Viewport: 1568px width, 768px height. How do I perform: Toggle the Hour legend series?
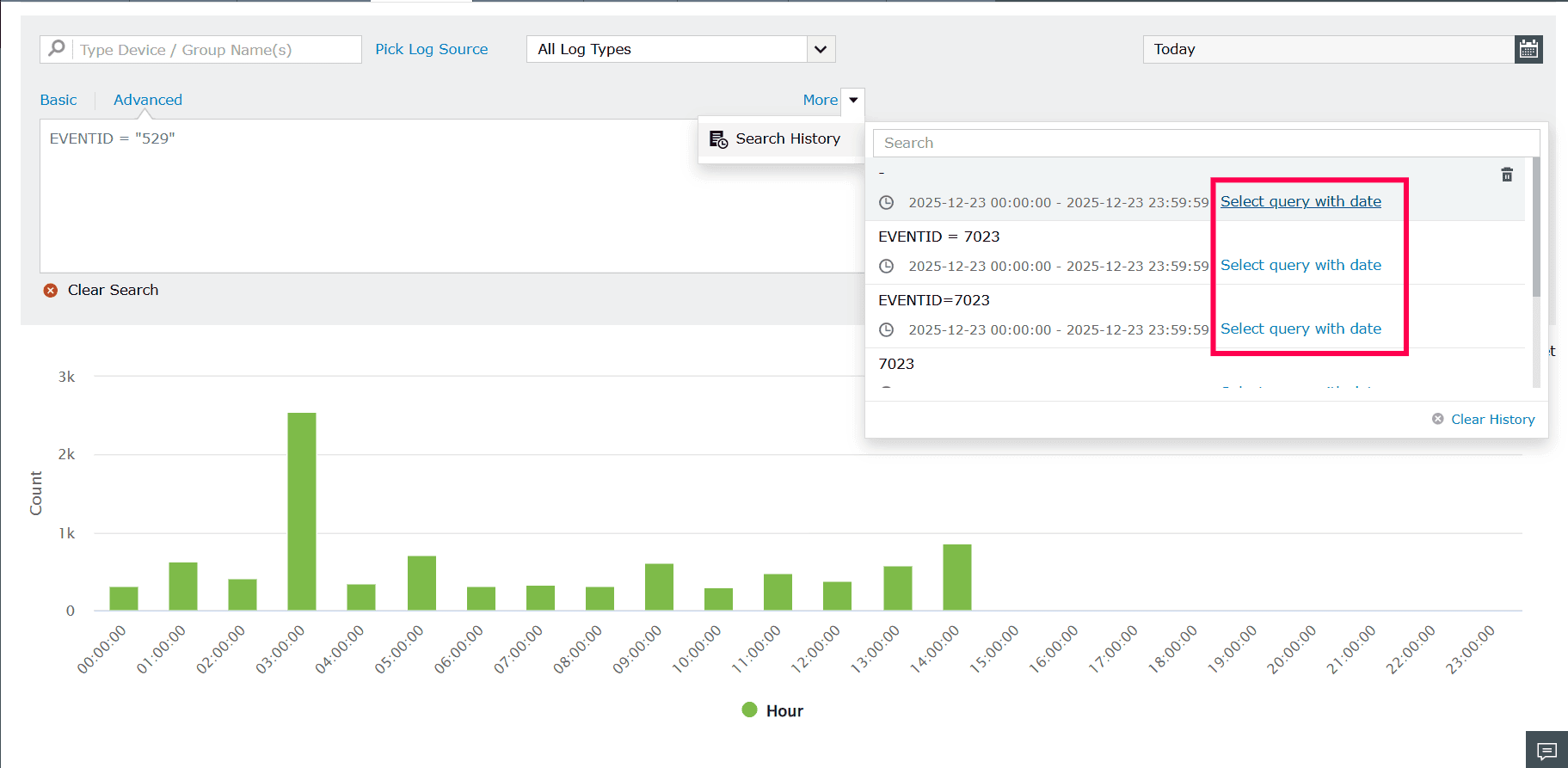[x=772, y=710]
